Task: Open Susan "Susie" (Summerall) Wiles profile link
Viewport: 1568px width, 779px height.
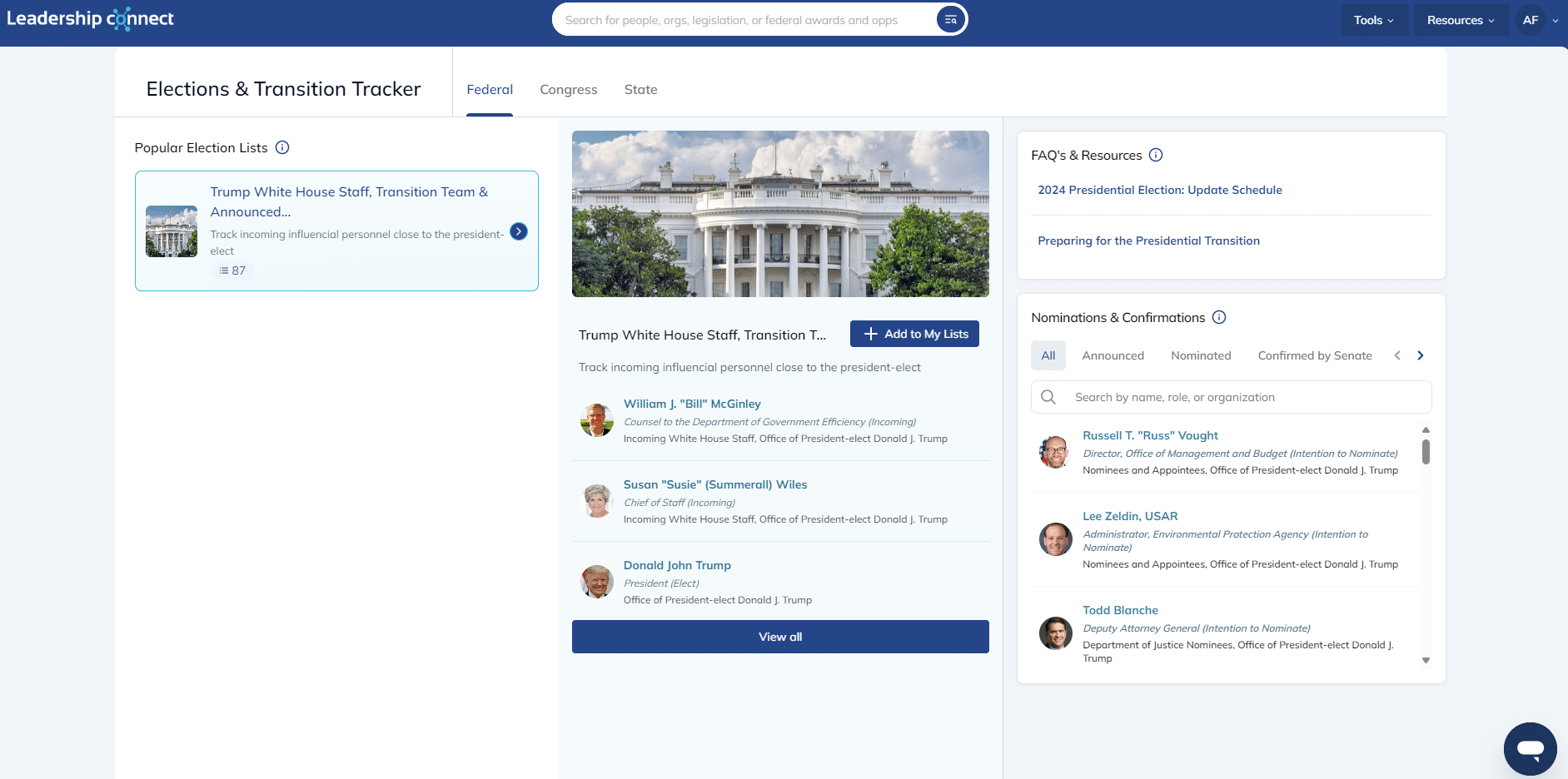Action: (x=715, y=484)
